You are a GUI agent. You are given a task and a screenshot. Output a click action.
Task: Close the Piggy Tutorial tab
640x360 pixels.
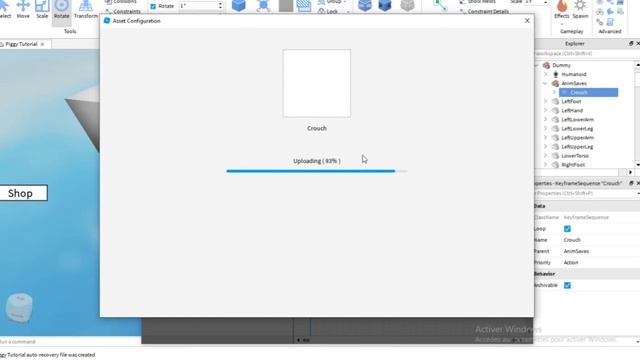click(42, 44)
